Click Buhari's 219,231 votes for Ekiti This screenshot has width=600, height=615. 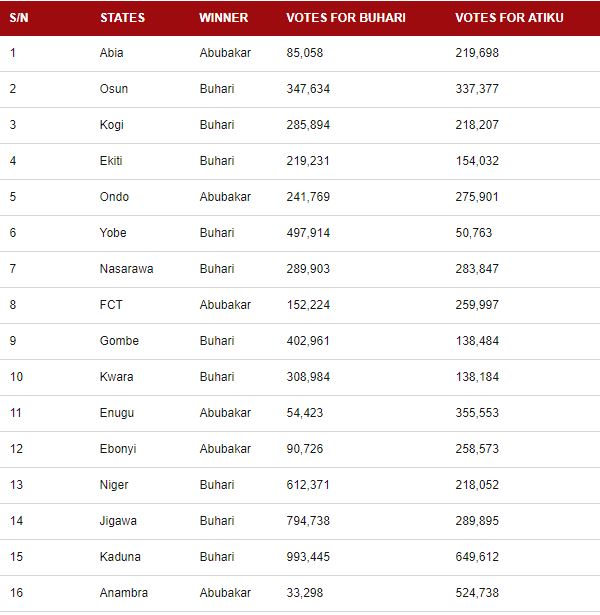pos(308,161)
